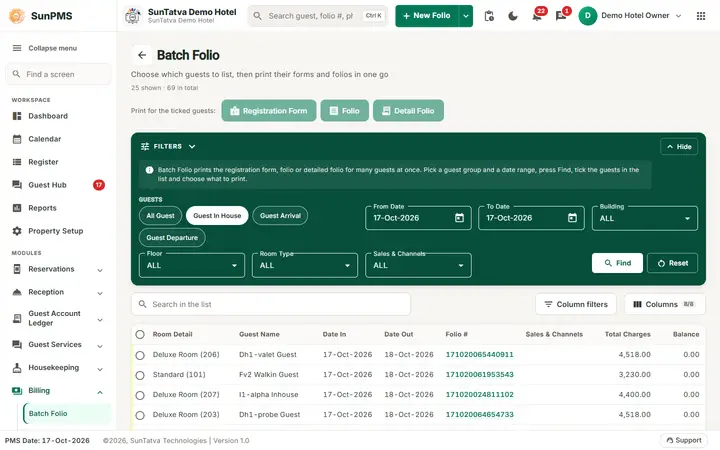720x450 pixels.
Task: Tick the select-all circle in table header
Action: pos(140,334)
